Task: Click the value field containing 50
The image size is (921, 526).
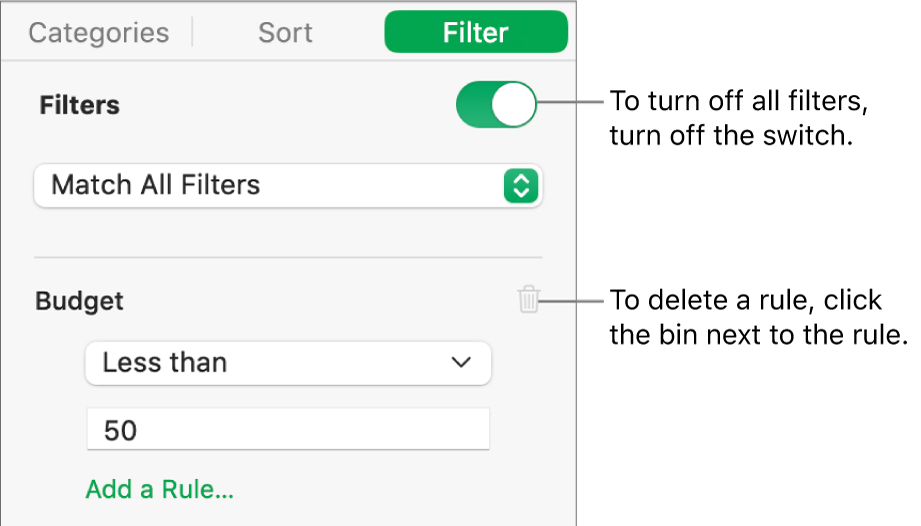Action: pyautogui.click(x=288, y=429)
